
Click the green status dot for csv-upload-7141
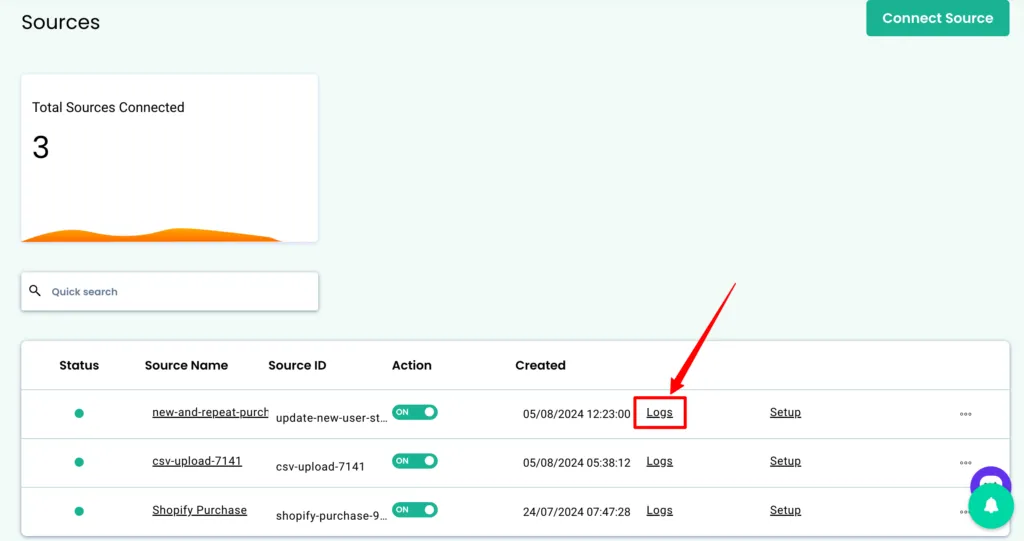(x=79, y=463)
